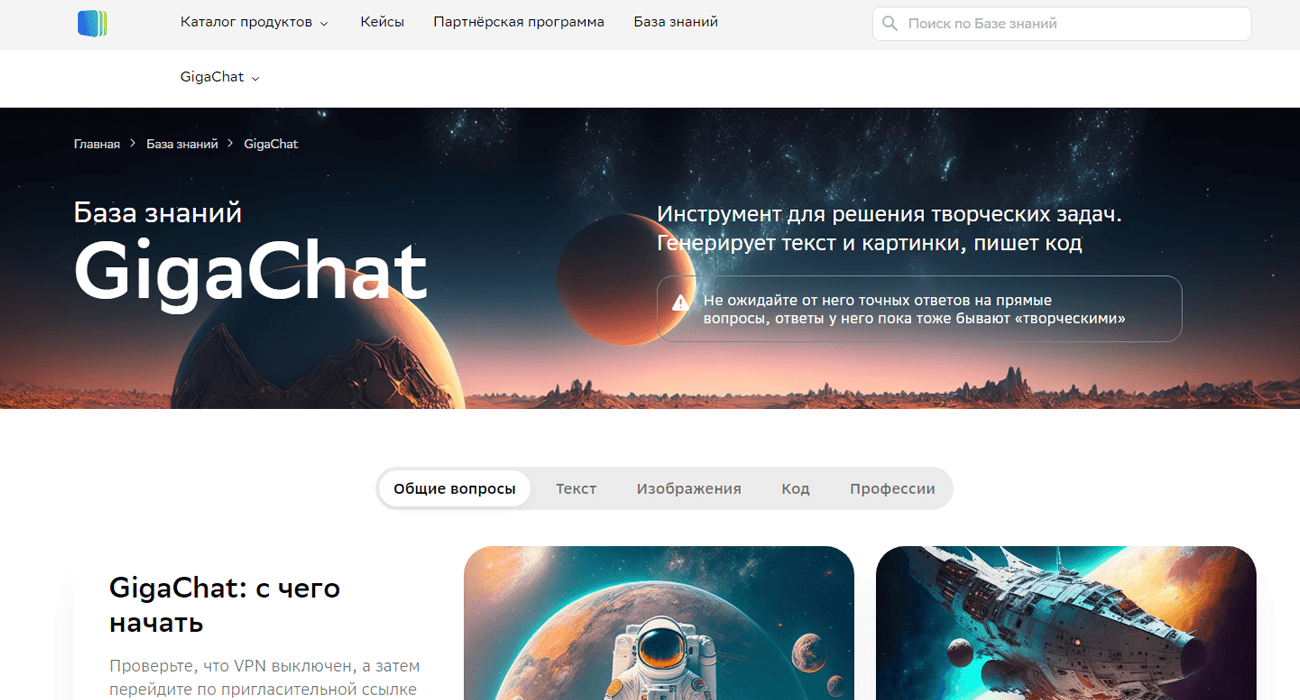
Task: Click the База знаний breadcrumb link
Action: pos(182,144)
